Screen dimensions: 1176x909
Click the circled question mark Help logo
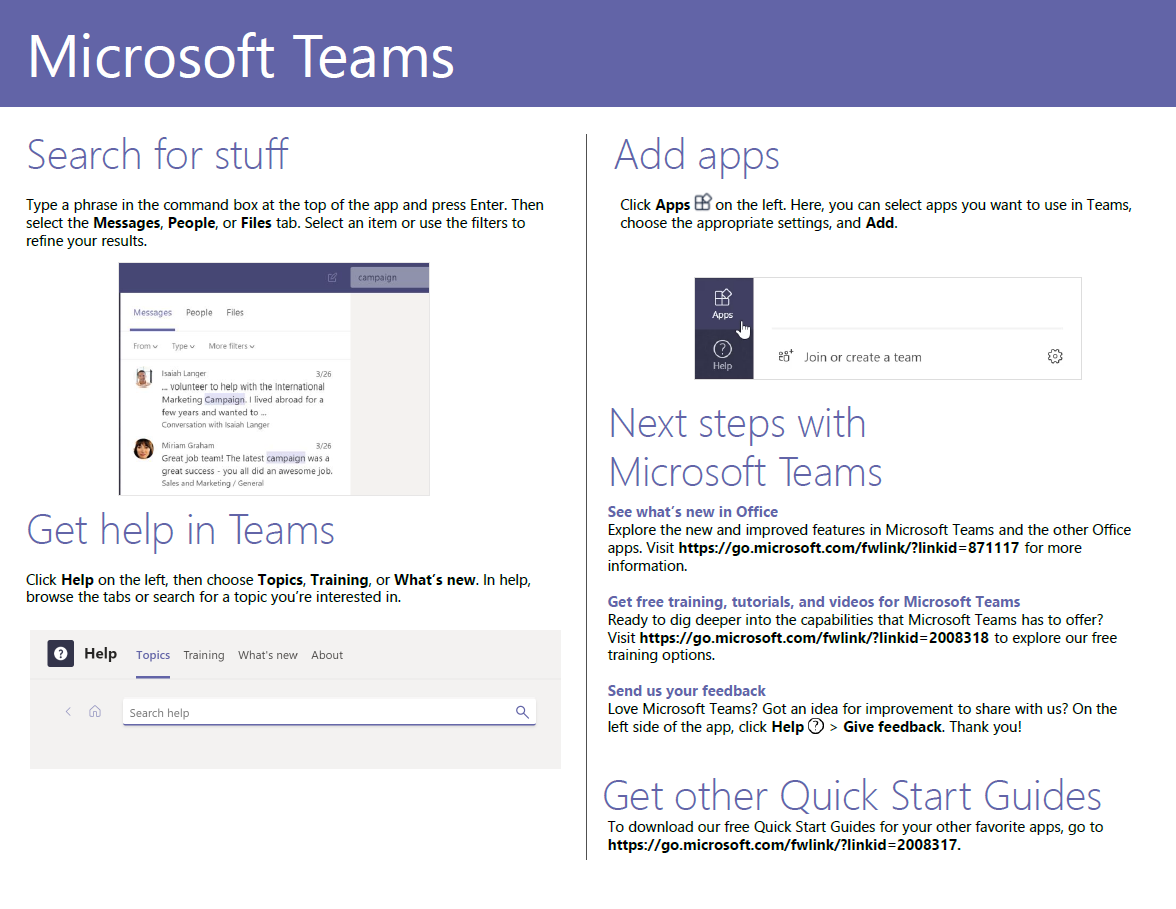click(x=60, y=653)
